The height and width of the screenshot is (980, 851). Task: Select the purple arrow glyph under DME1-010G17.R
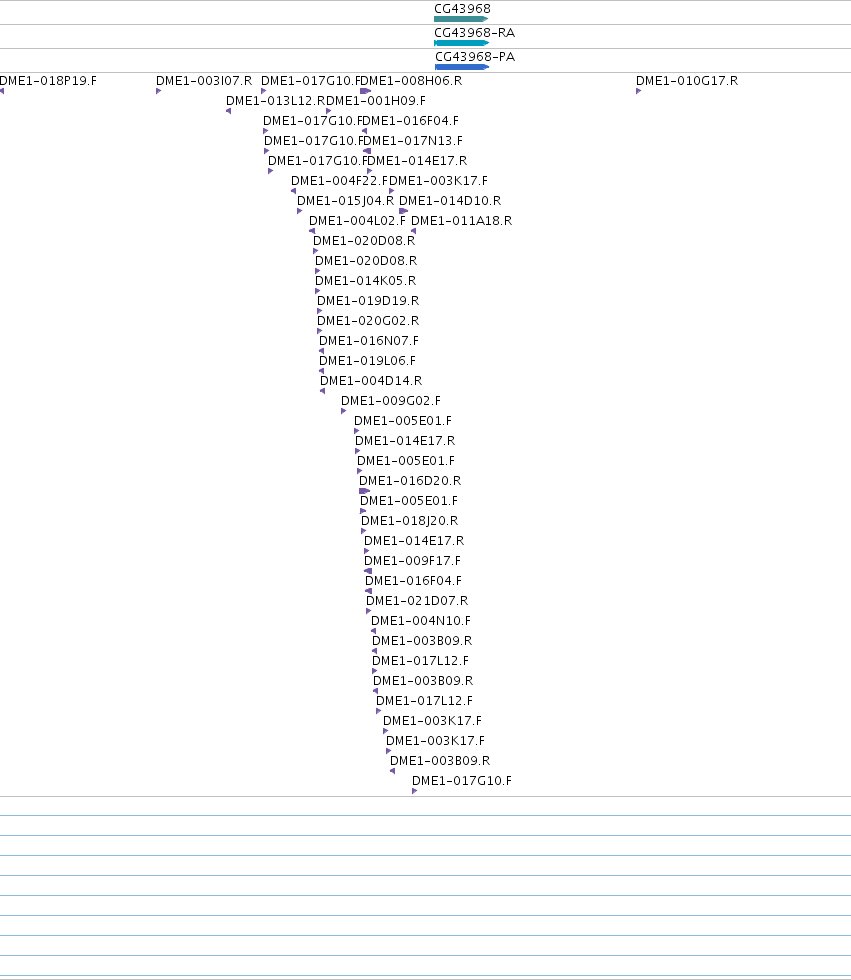(x=639, y=91)
